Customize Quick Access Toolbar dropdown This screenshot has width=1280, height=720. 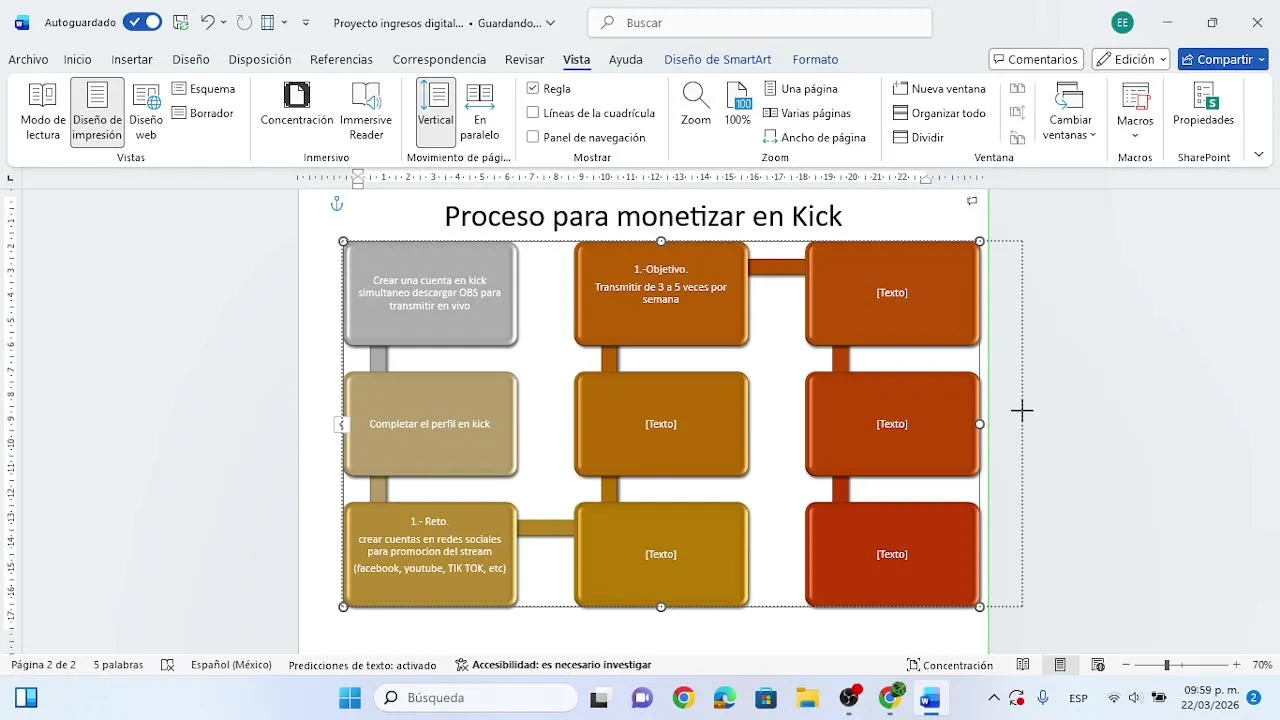305,22
